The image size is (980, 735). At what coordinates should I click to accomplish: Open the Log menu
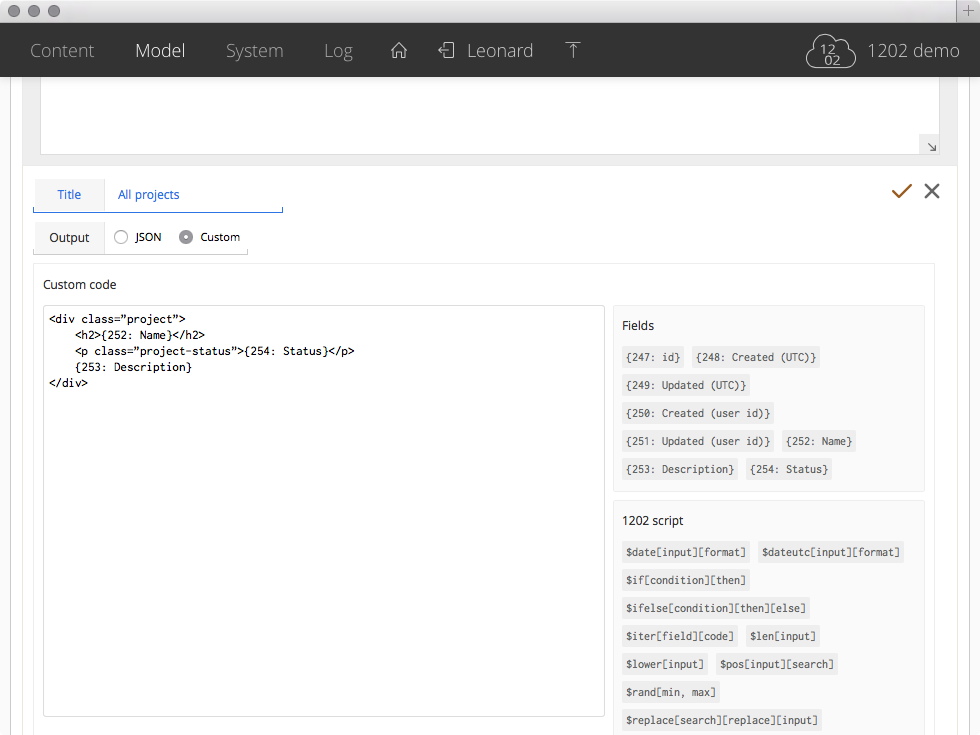tap(338, 51)
